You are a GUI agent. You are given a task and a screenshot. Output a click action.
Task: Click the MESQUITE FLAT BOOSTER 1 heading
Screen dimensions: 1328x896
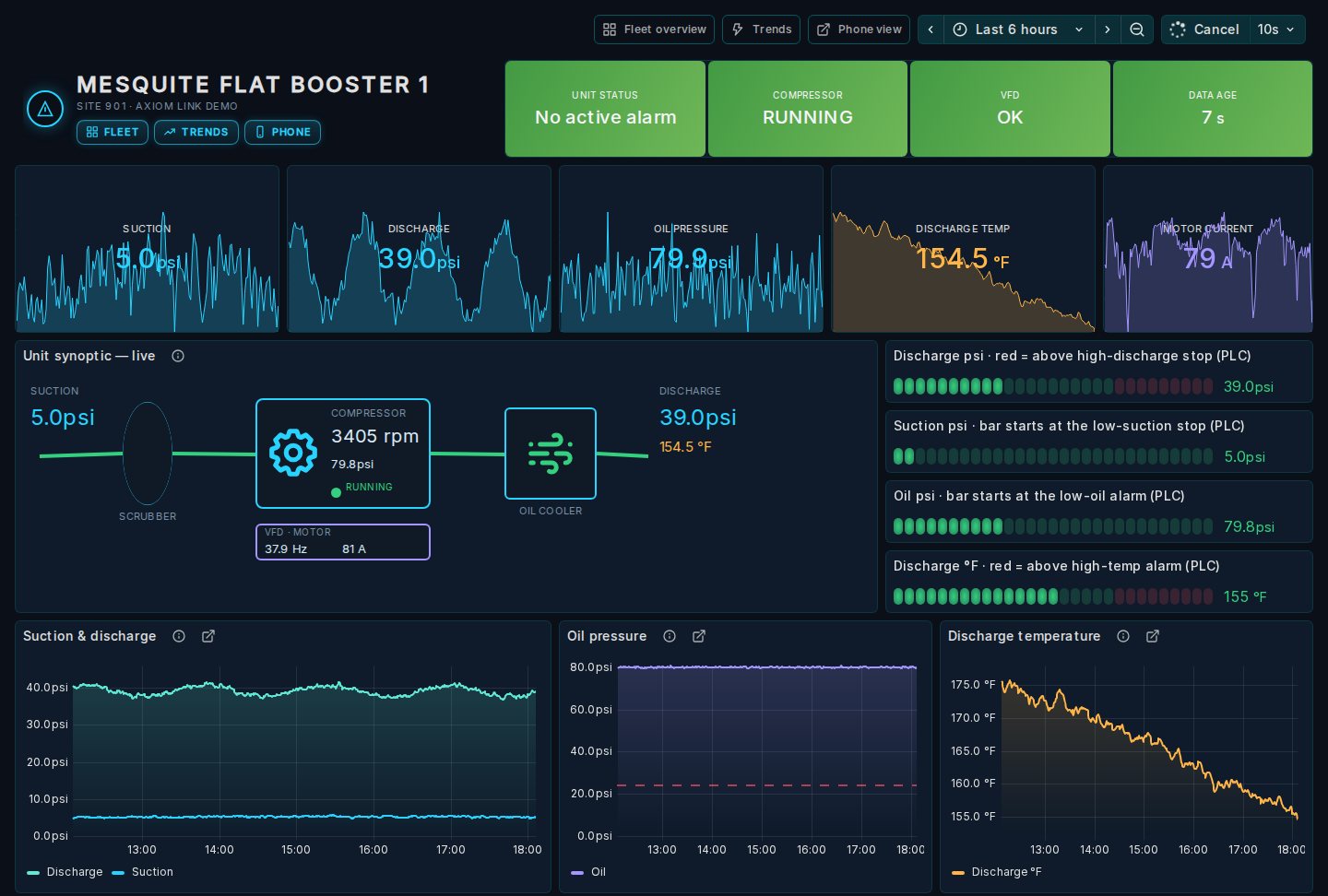(x=253, y=85)
